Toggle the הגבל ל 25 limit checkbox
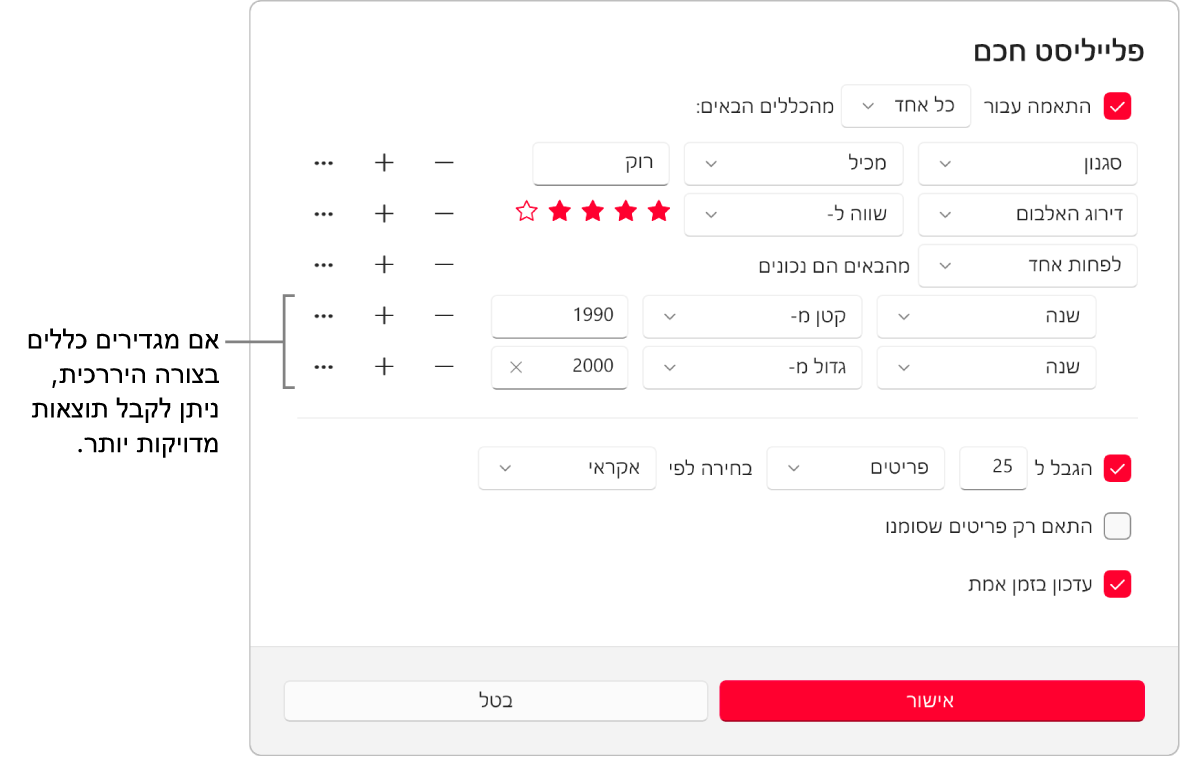1181x758 pixels. (1117, 467)
